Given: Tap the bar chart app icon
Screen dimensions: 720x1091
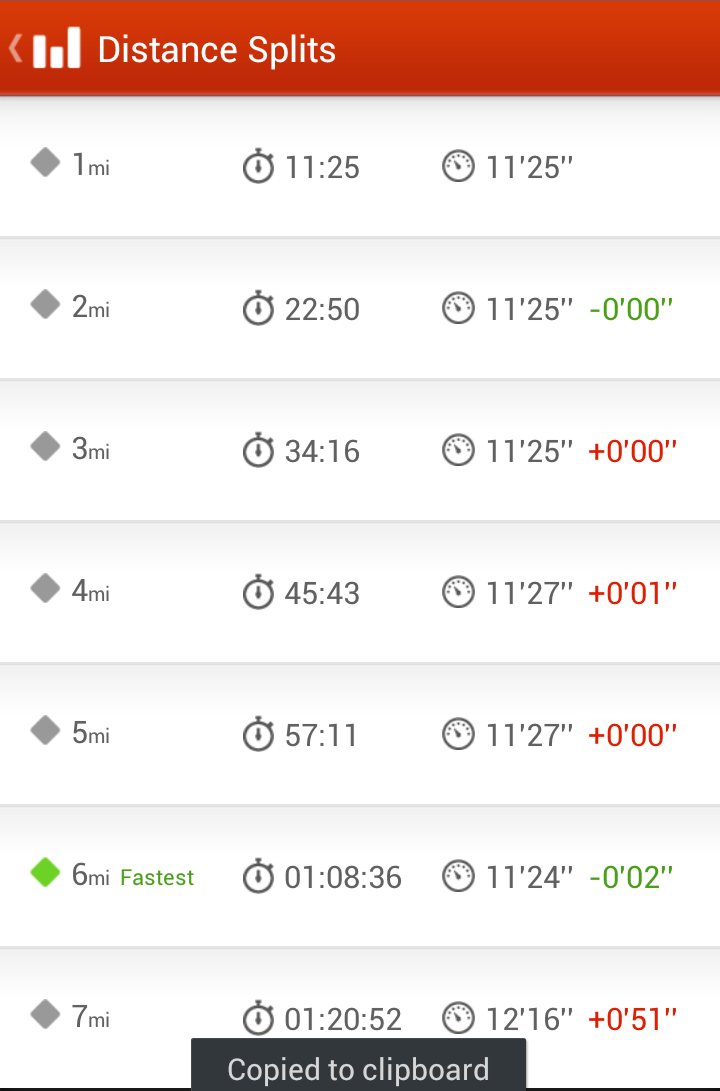Looking at the screenshot, I should (57, 48).
